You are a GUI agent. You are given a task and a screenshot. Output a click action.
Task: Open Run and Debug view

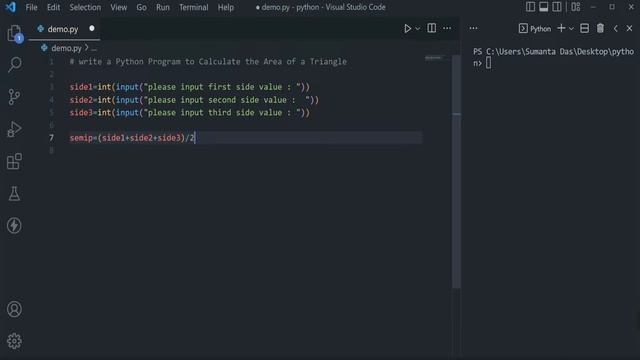click(x=14, y=129)
